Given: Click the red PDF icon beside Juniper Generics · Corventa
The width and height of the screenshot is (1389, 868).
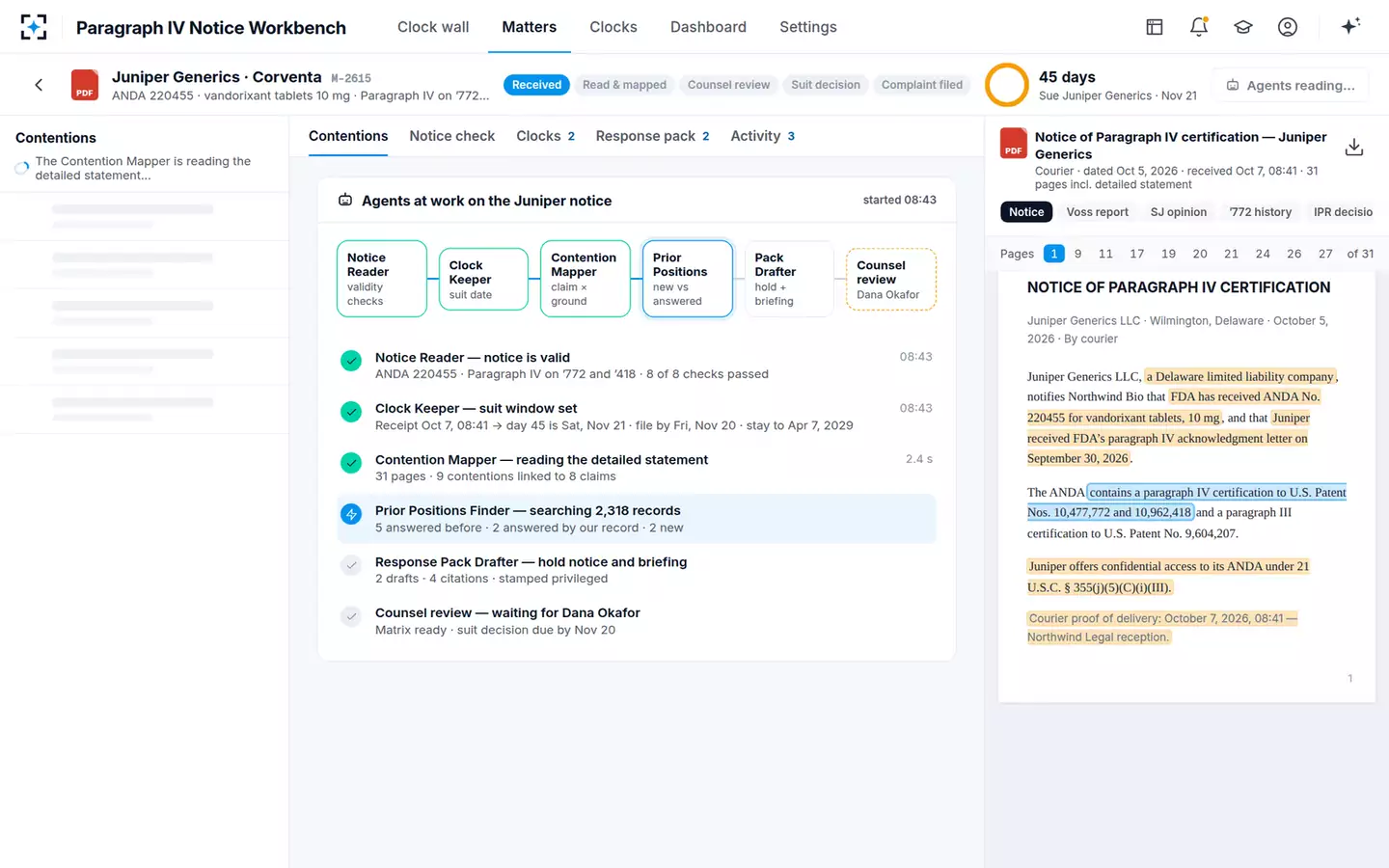Looking at the screenshot, I should (x=85, y=85).
